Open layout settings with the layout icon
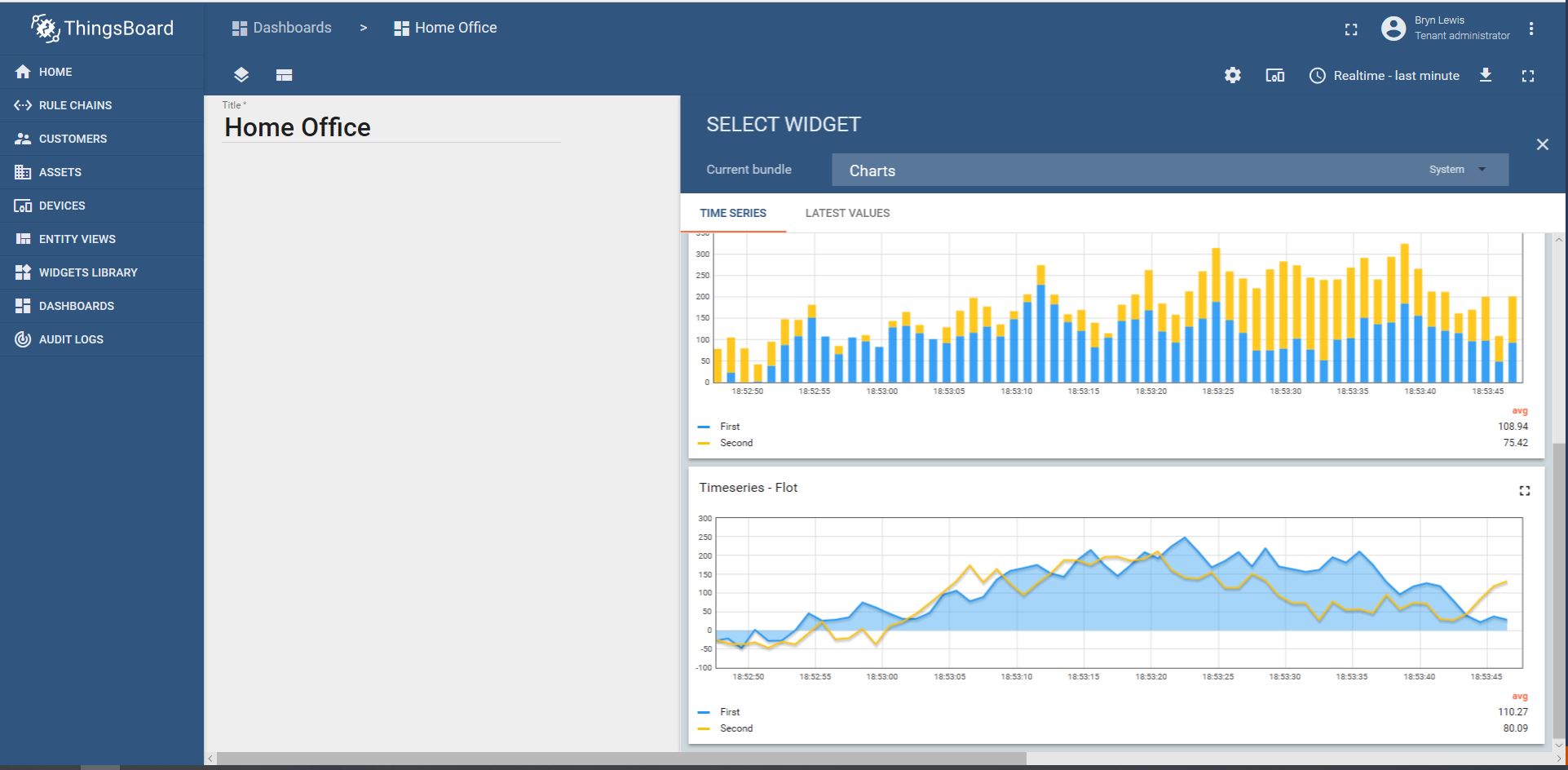This screenshot has height=770, width=1568. pos(285,74)
